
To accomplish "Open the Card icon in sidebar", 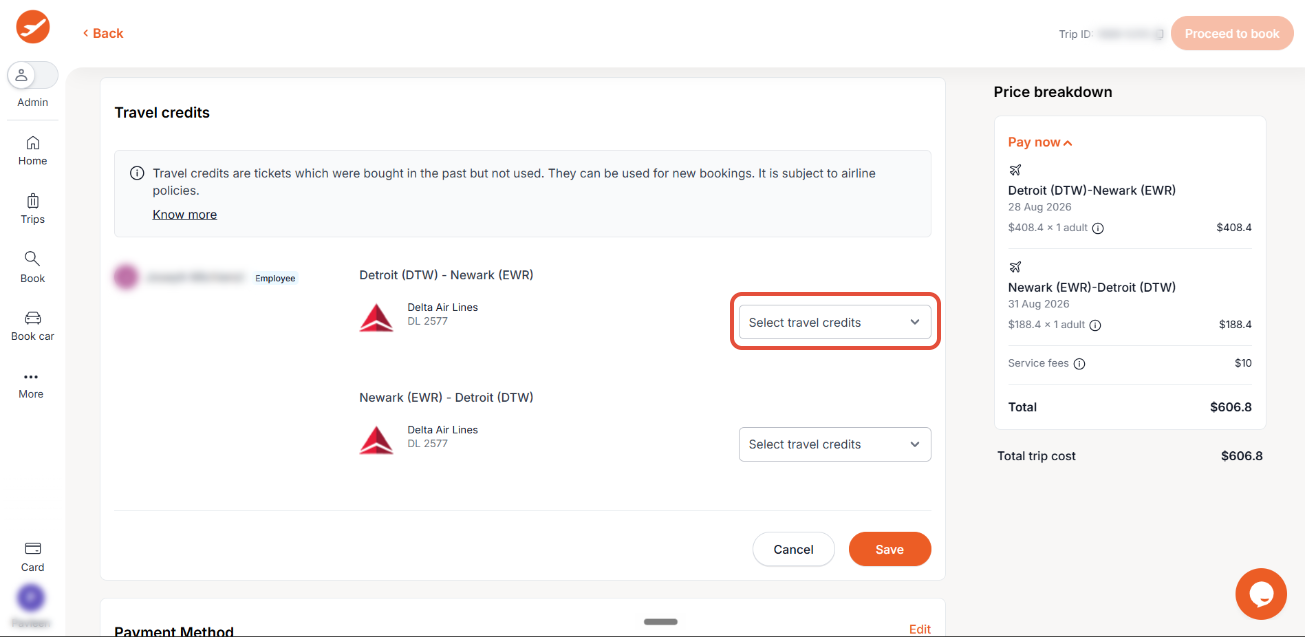I will click(33, 548).
